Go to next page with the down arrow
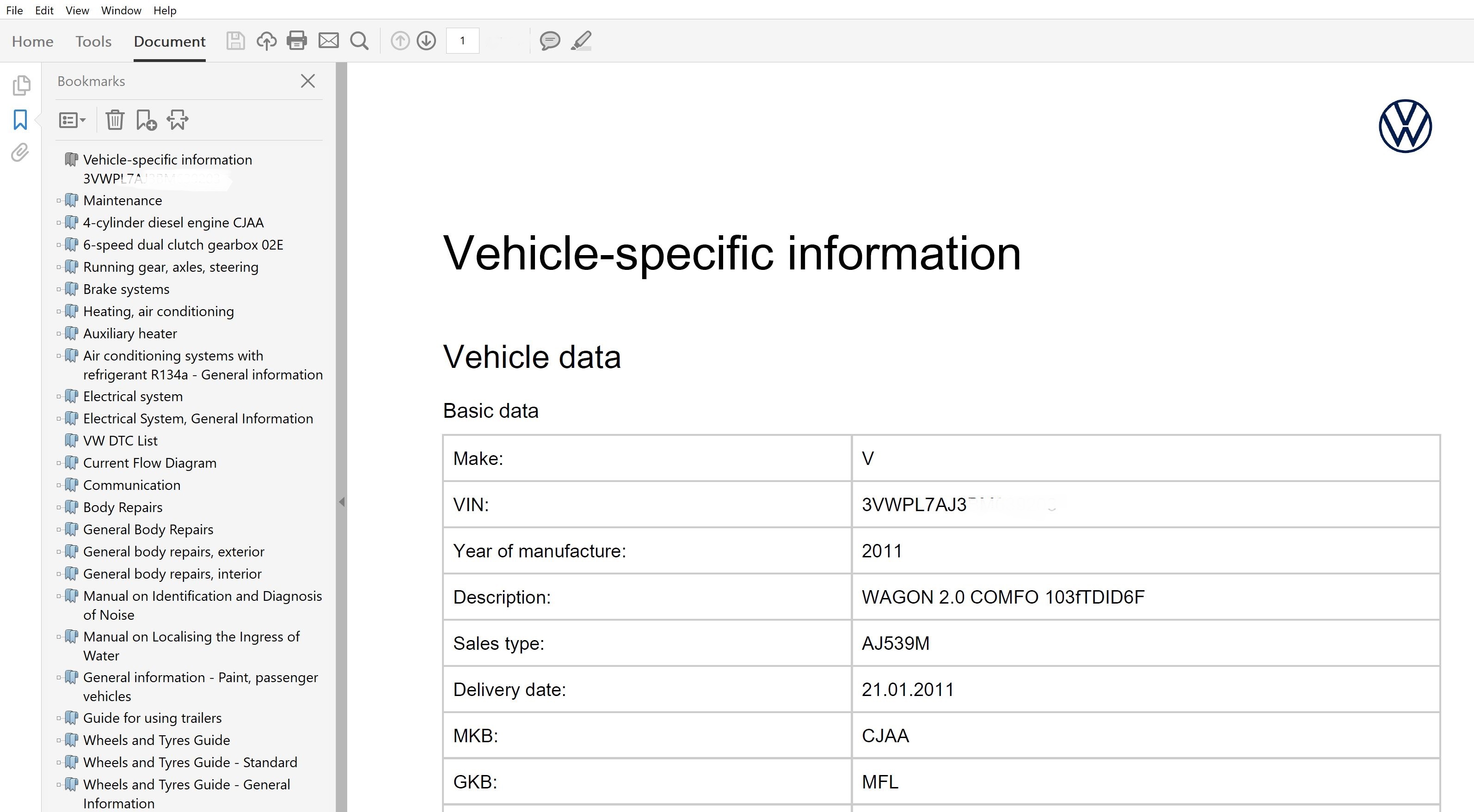 426,41
